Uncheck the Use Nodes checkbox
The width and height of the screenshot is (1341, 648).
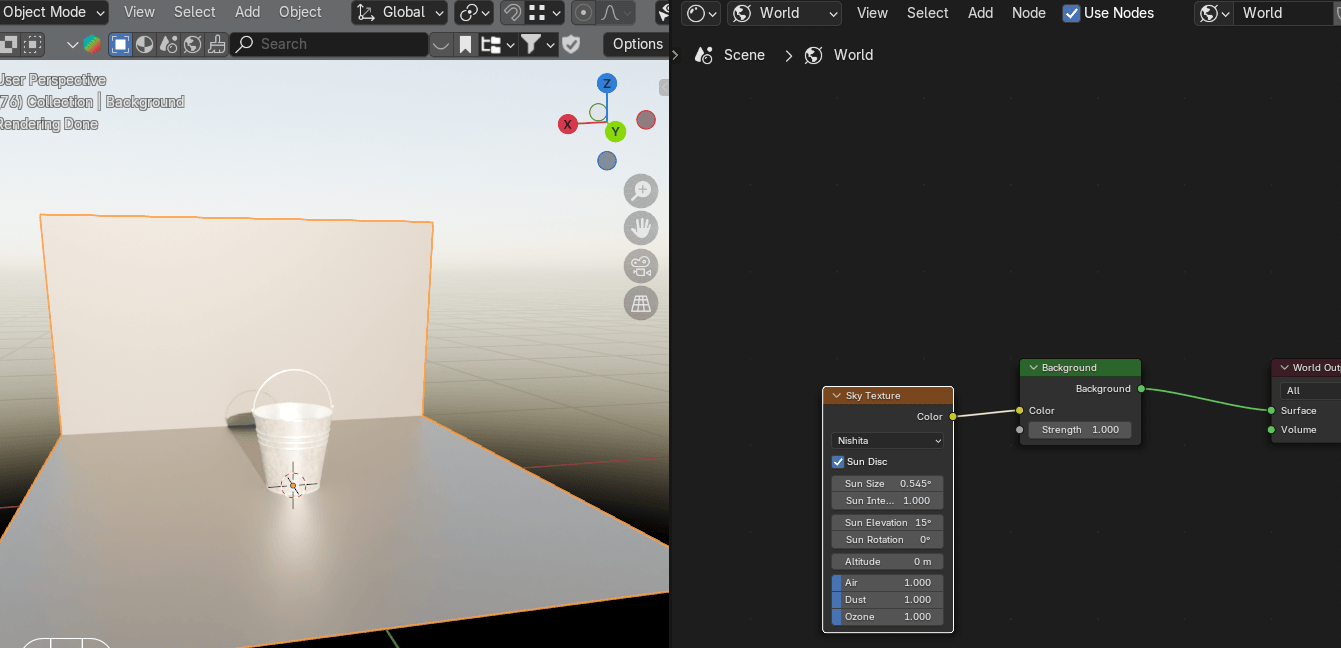pyautogui.click(x=1071, y=13)
